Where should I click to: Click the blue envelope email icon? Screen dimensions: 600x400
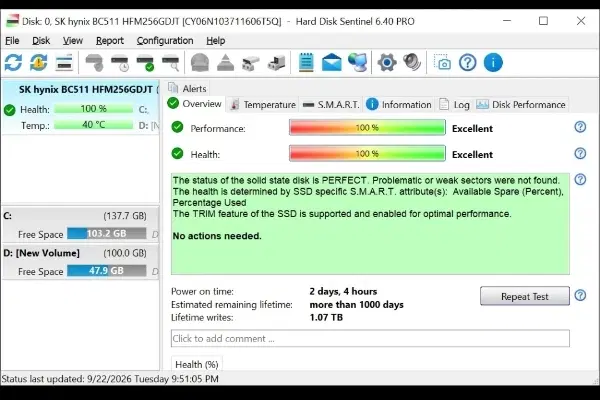click(331, 62)
